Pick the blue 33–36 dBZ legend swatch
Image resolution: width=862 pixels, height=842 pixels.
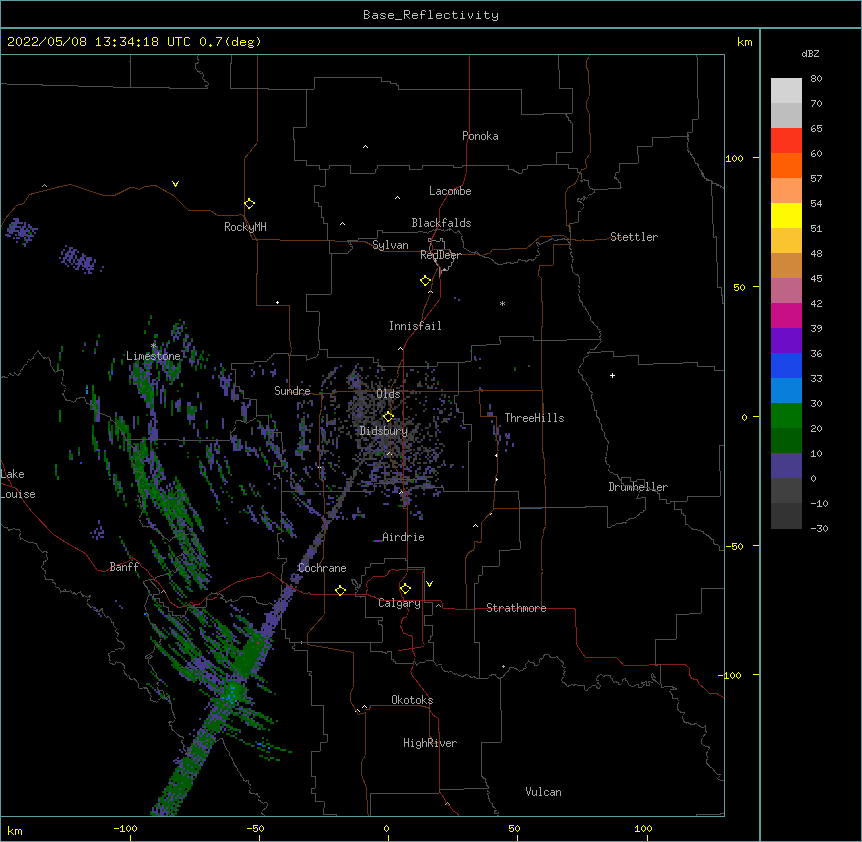tap(786, 365)
